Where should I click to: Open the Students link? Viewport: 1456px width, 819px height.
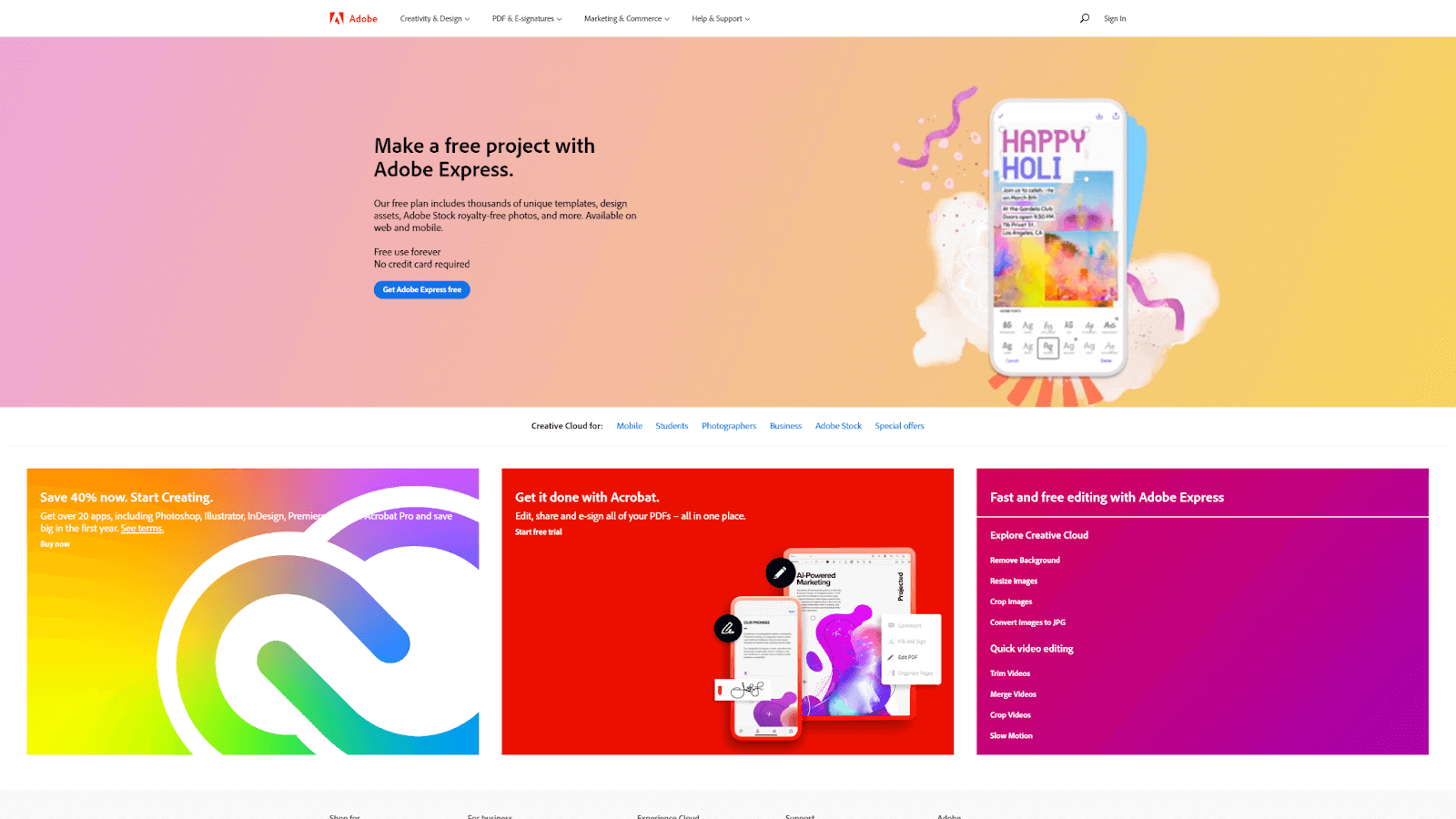coord(672,426)
